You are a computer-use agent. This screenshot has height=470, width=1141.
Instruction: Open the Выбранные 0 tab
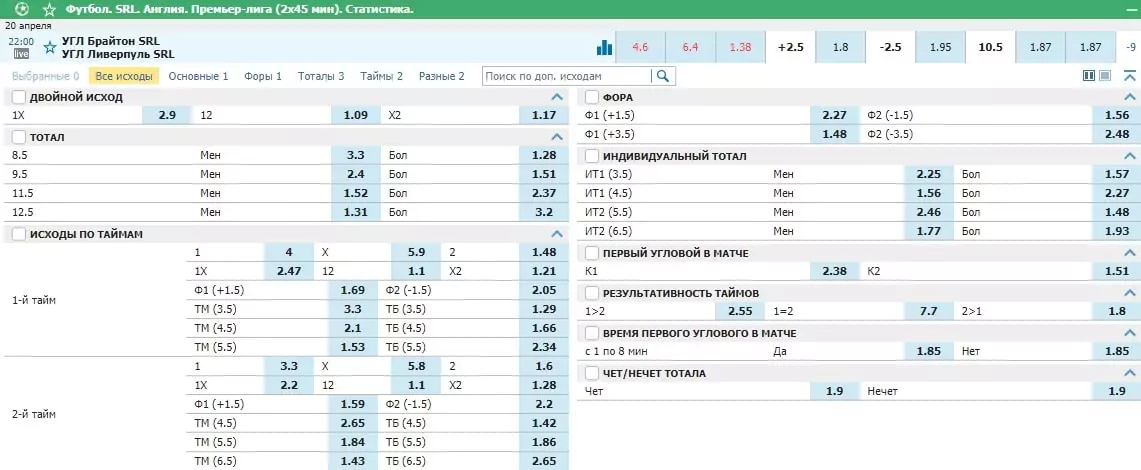46,76
